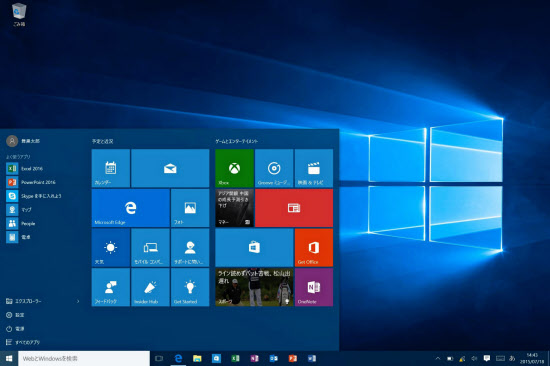This screenshot has width=550, height=366.
Task: Click the volume icon in system tray
Action: [x=474, y=358]
